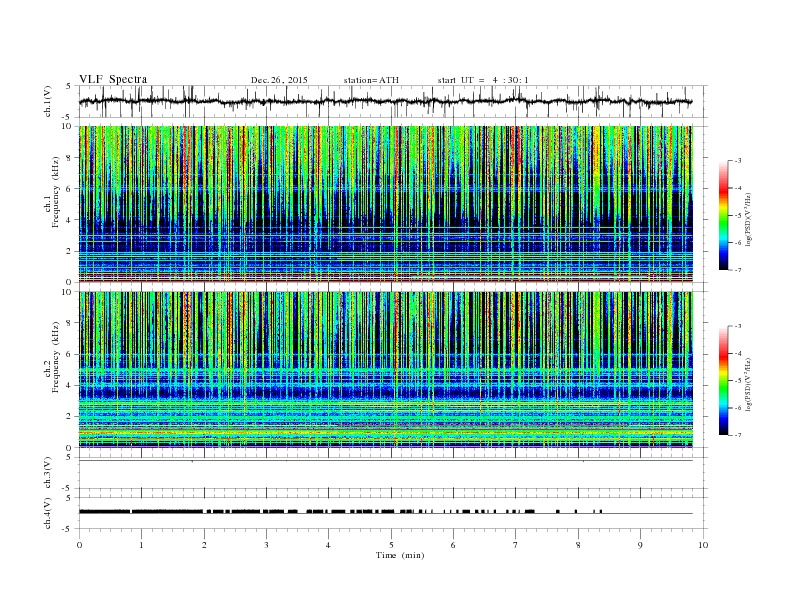The height and width of the screenshot is (612, 792).
Task: Click the "ch.3(V)" axis label
Action: pyautogui.click(x=48, y=473)
